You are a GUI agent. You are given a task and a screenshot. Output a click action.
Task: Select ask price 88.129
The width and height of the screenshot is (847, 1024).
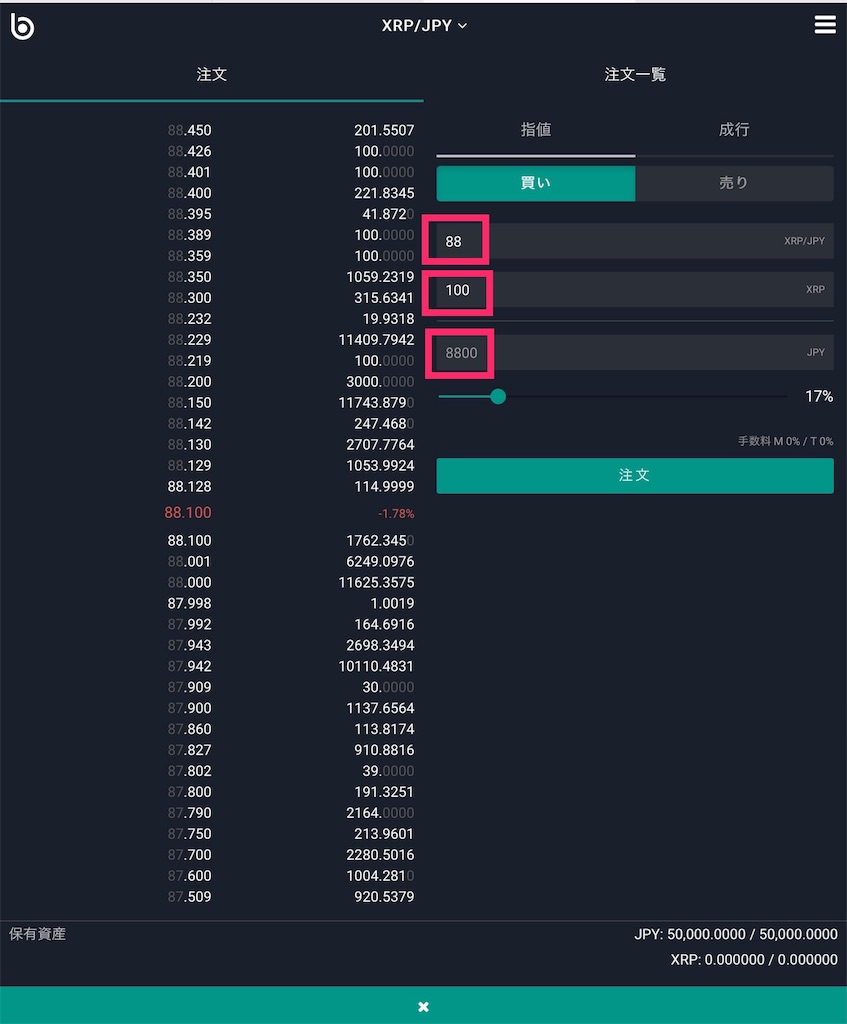click(189, 466)
